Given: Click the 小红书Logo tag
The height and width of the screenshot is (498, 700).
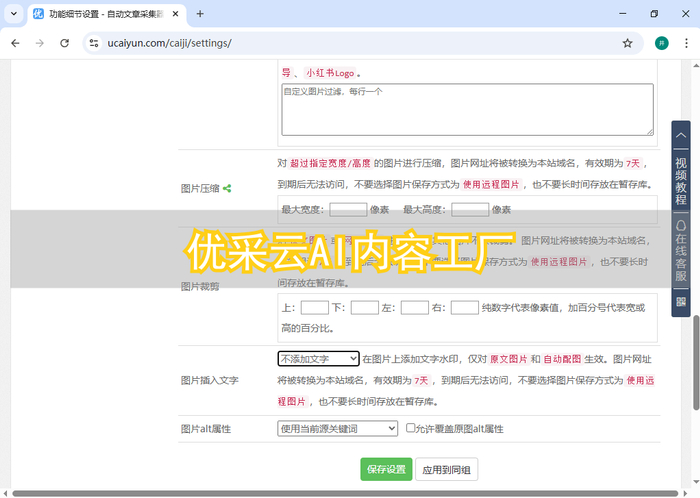Looking at the screenshot, I should point(330,73).
